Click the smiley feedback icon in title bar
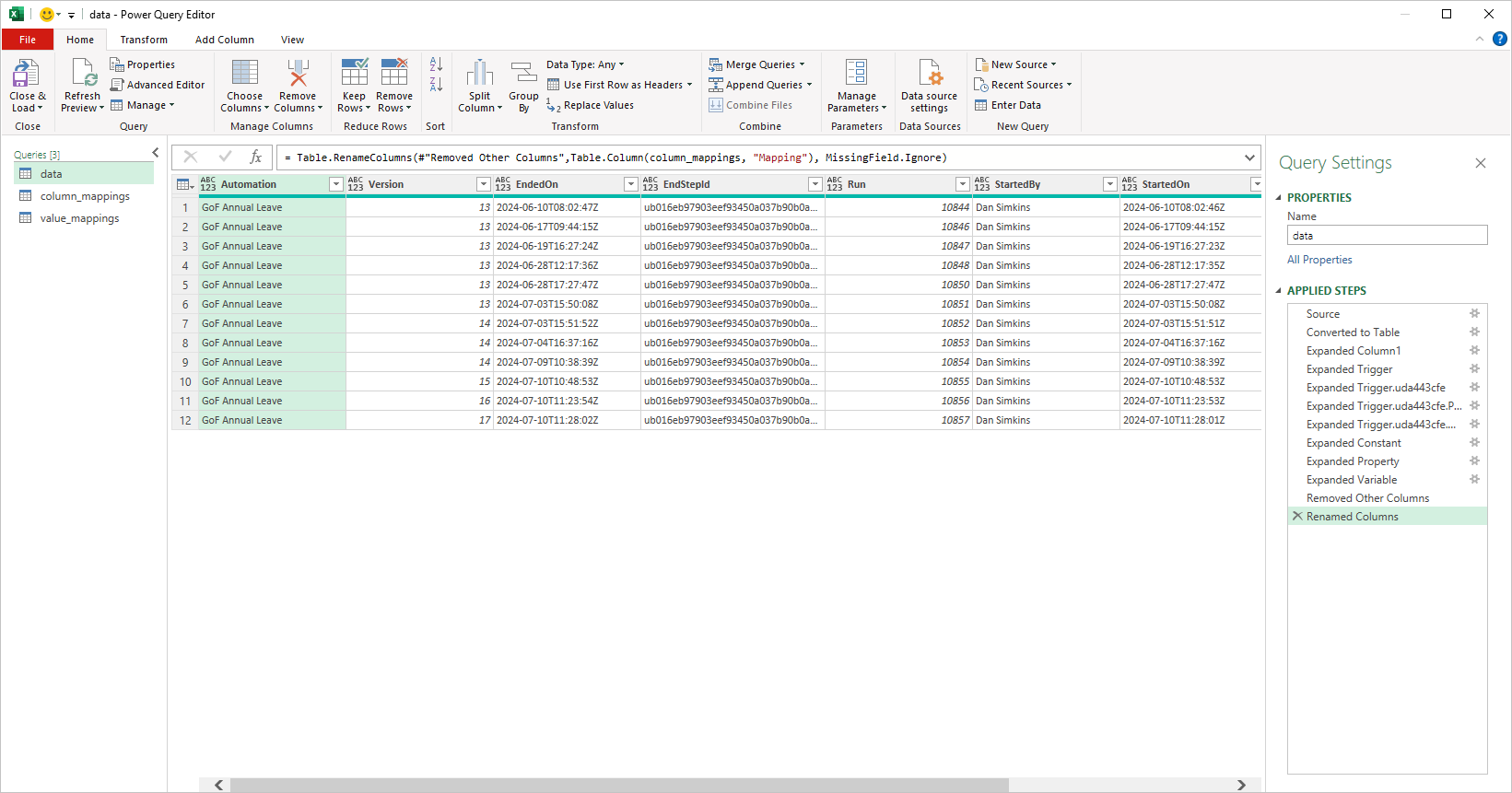The image size is (1512, 793). pyautogui.click(x=47, y=14)
